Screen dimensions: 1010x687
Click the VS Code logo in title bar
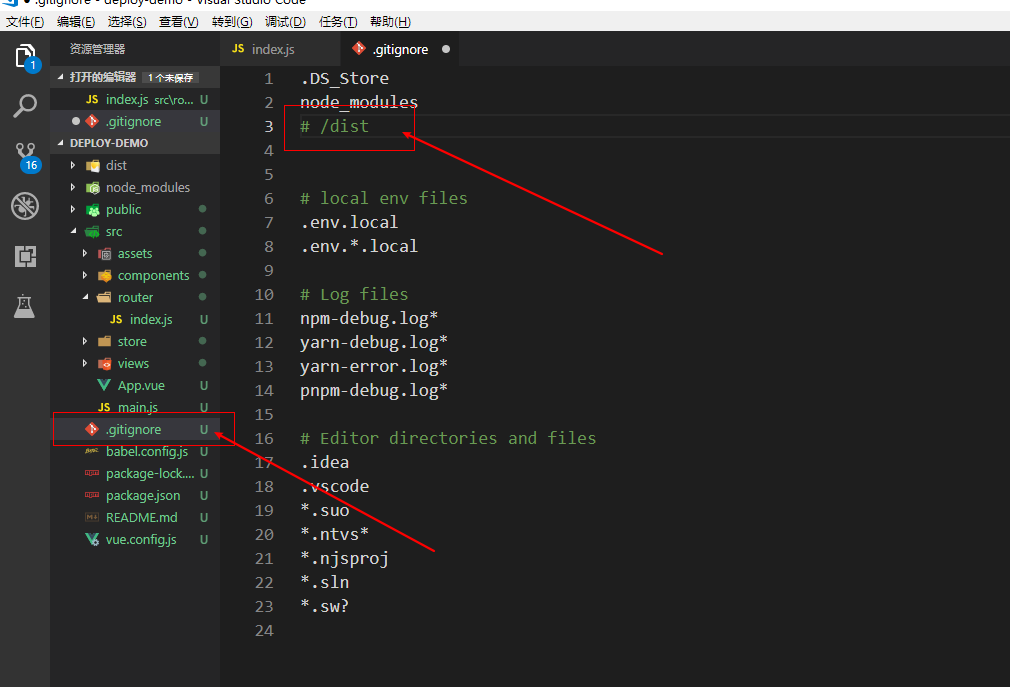click(x=10, y=3)
